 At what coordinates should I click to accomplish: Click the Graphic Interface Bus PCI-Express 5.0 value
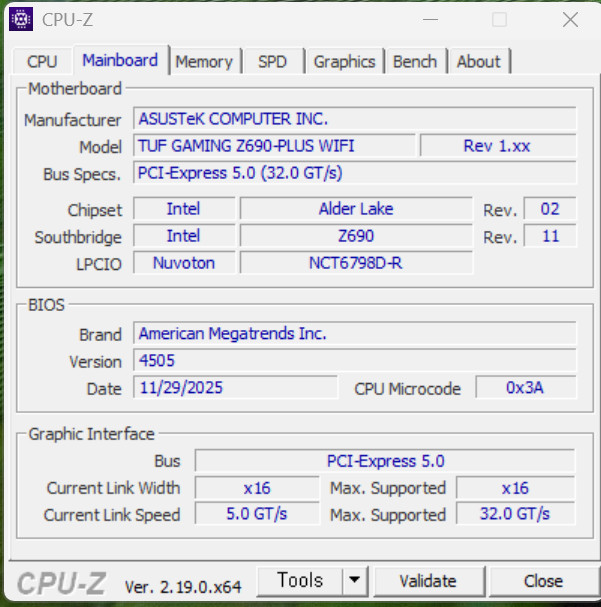(x=385, y=461)
